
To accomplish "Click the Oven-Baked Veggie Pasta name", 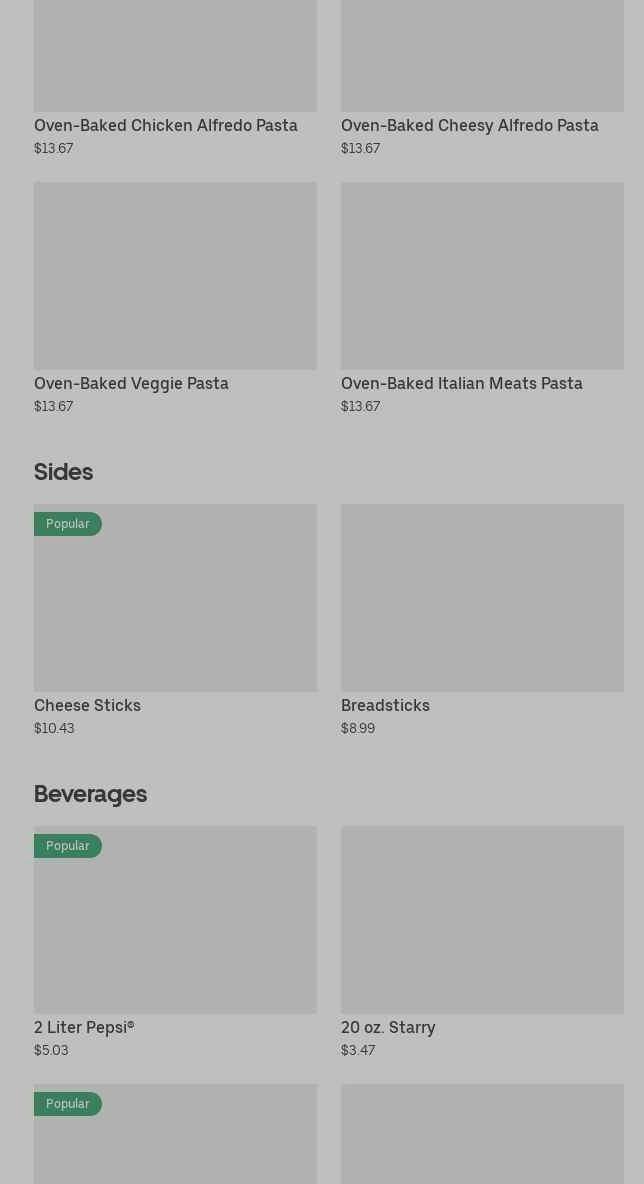I will click(x=131, y=383).
